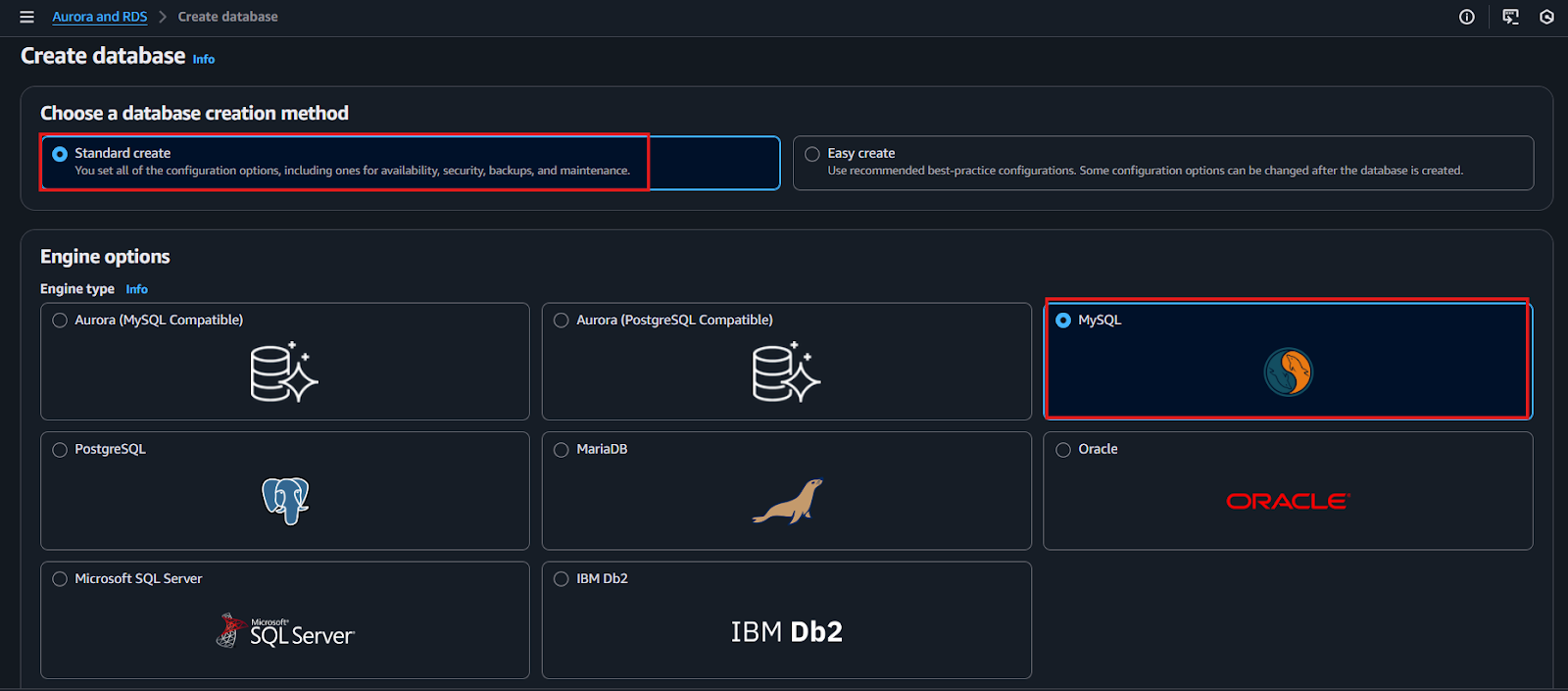Select the MySQL engine radio button

(1063, 321)
